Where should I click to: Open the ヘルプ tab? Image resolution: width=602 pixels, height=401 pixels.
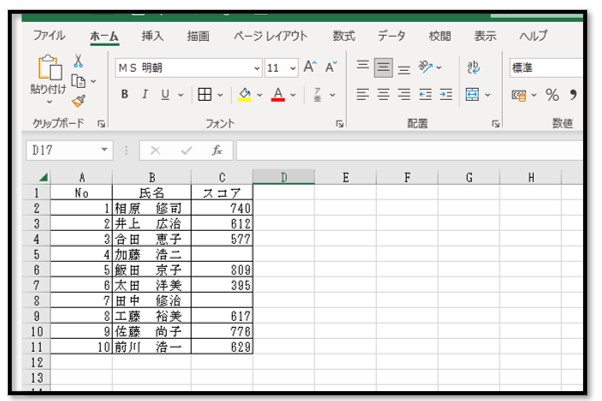534,36
